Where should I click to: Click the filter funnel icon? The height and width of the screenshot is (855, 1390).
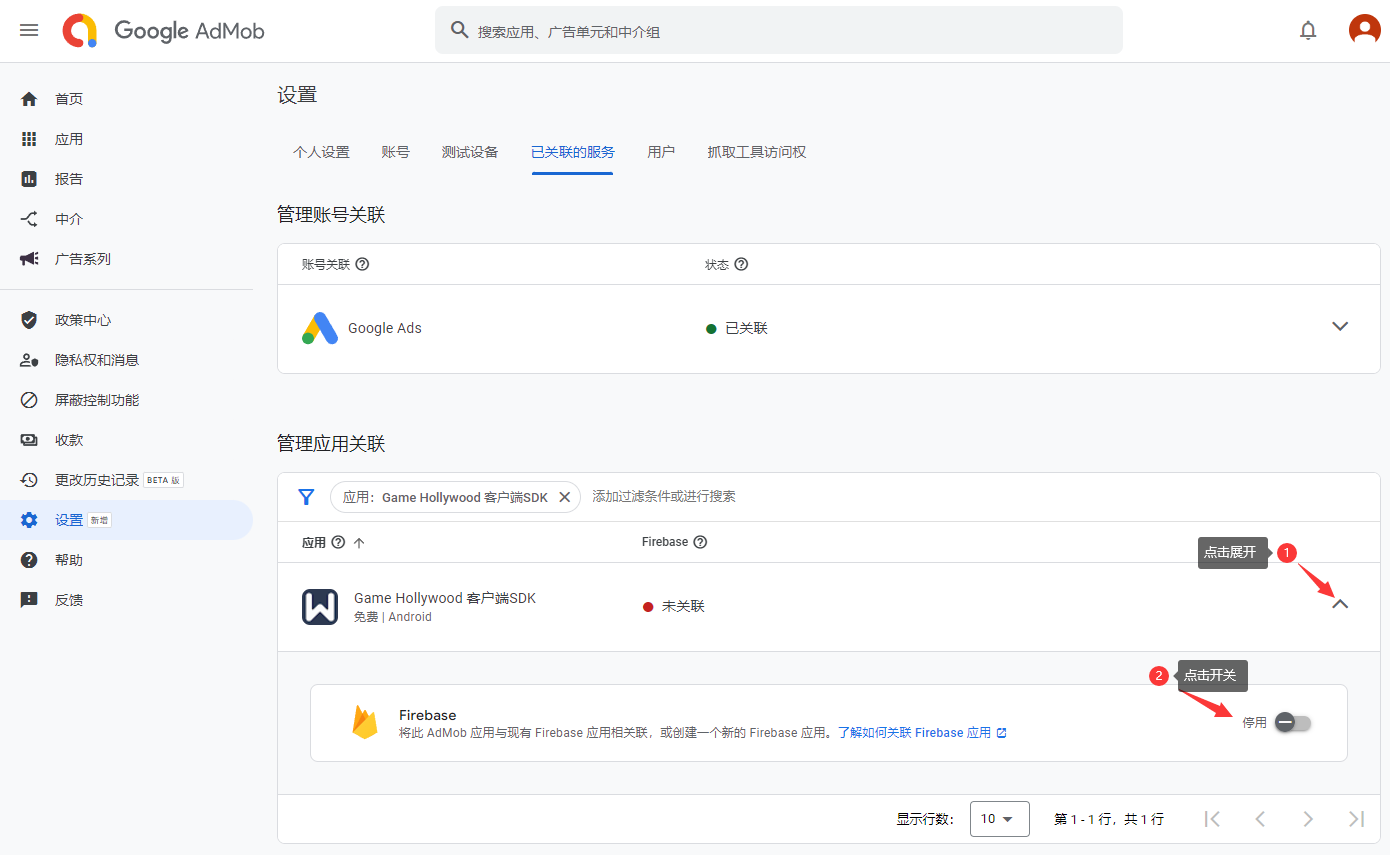click(307, 497)
